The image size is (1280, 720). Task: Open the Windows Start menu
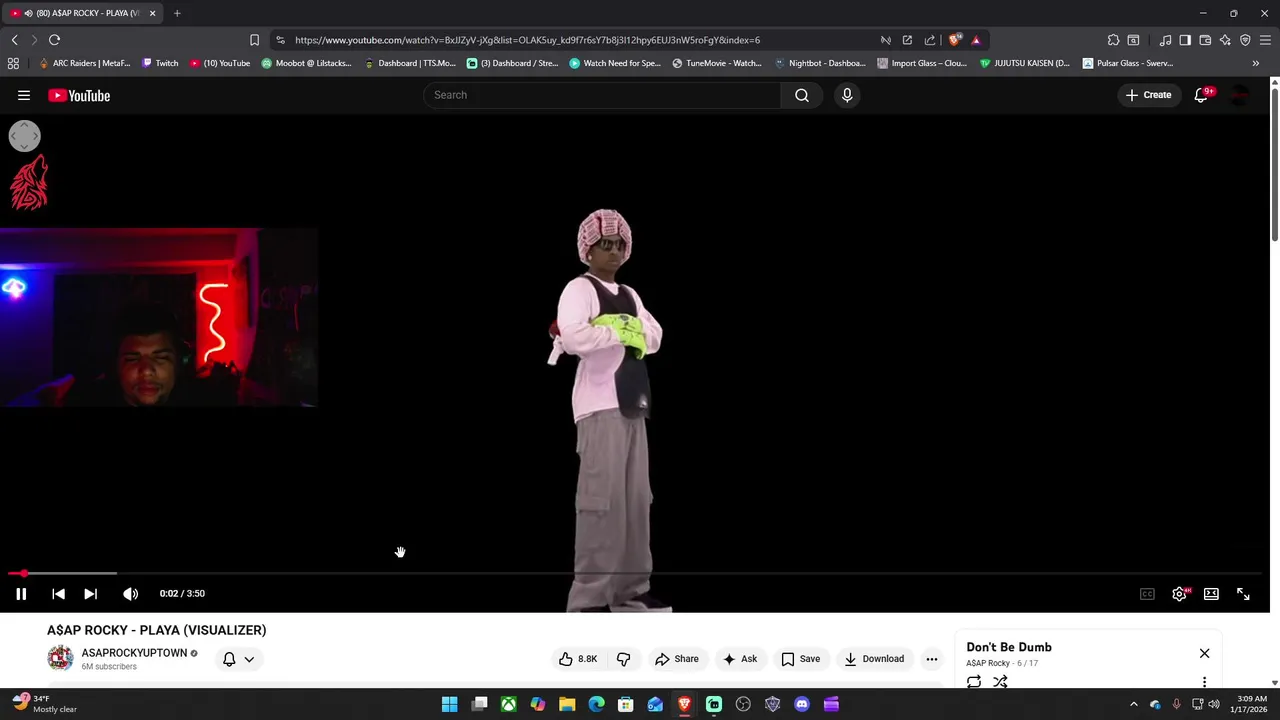[x=450, y=704]
